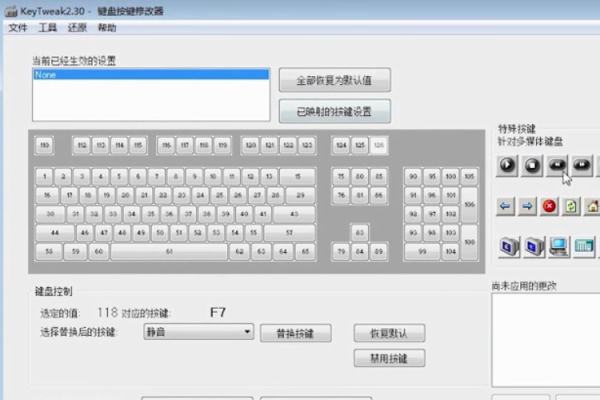
Task: Click the multimedia Stop key icon
Action: click(x=534, y=165)
